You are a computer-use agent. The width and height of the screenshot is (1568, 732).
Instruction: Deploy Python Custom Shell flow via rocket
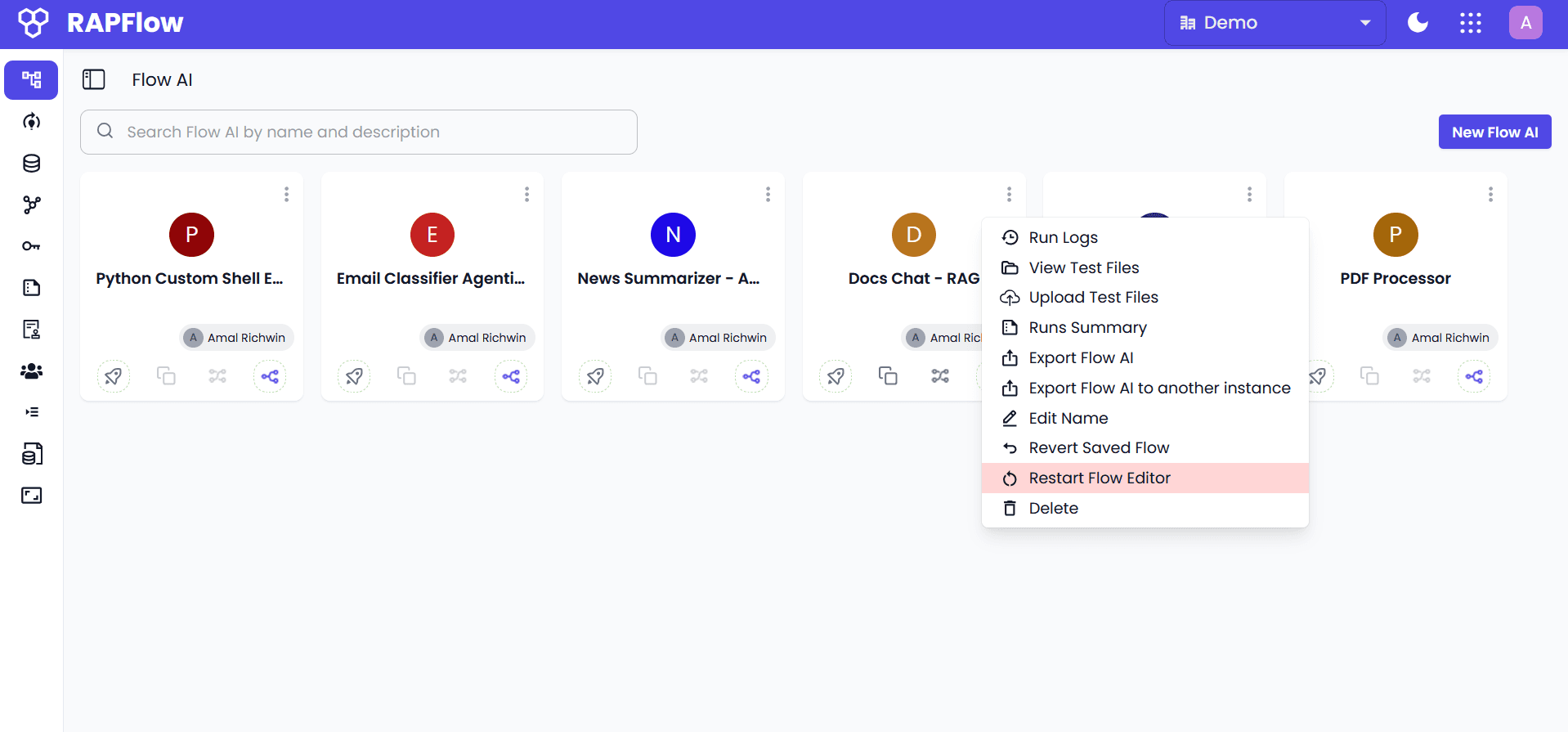[x=114, y=376]
